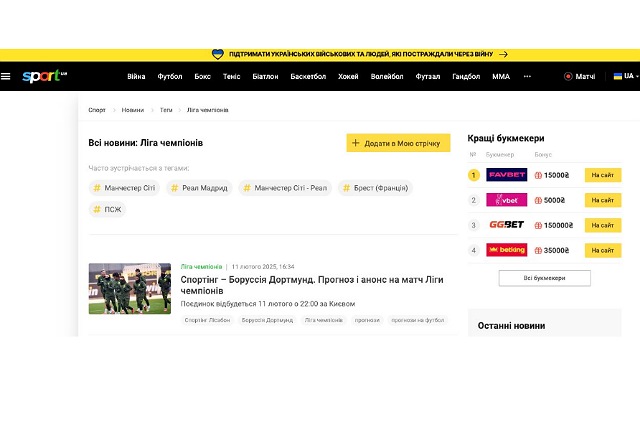Open the FAVBET bookmaker logo
The height and width of the screenshot is (427, 640).
(506, 175)
